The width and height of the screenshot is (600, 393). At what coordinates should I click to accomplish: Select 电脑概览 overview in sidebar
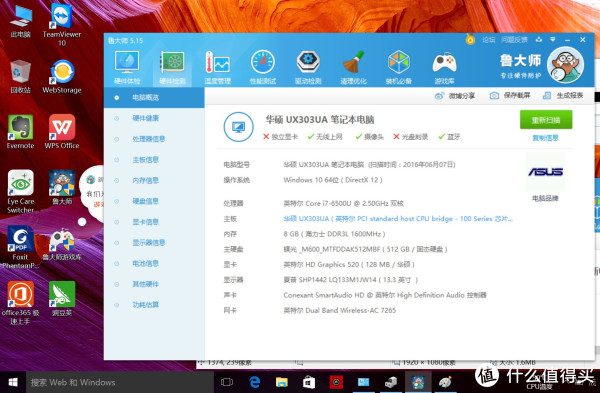coord(154,98)
